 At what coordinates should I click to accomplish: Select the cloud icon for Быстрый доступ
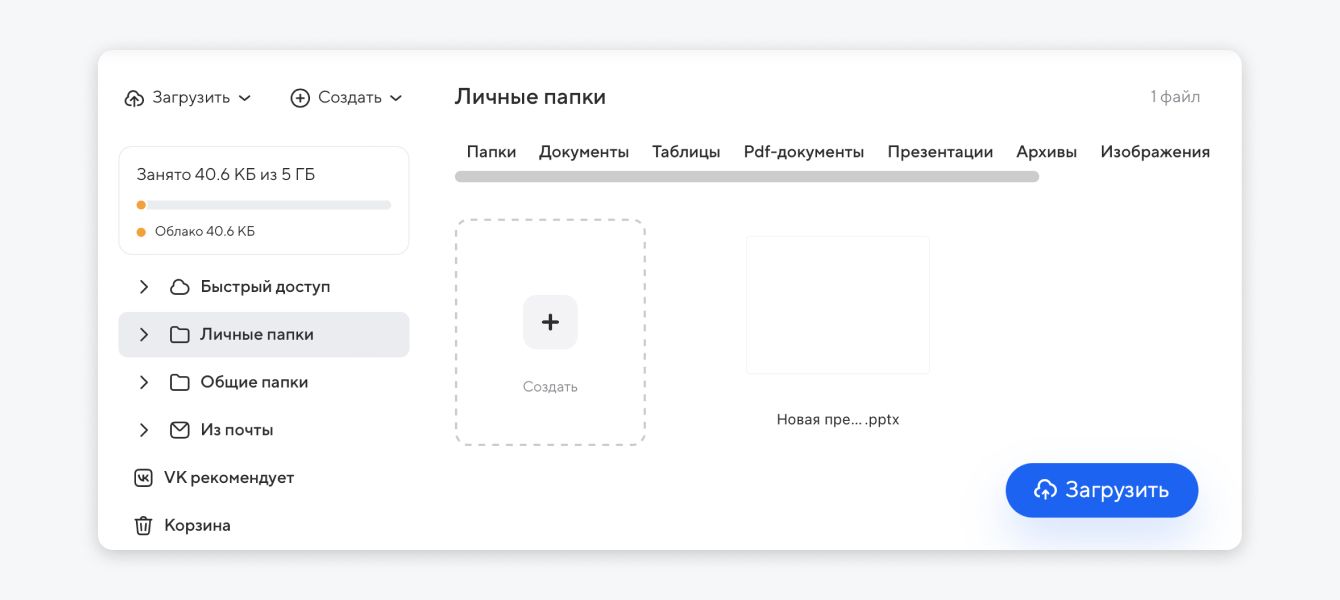point(178,286)
